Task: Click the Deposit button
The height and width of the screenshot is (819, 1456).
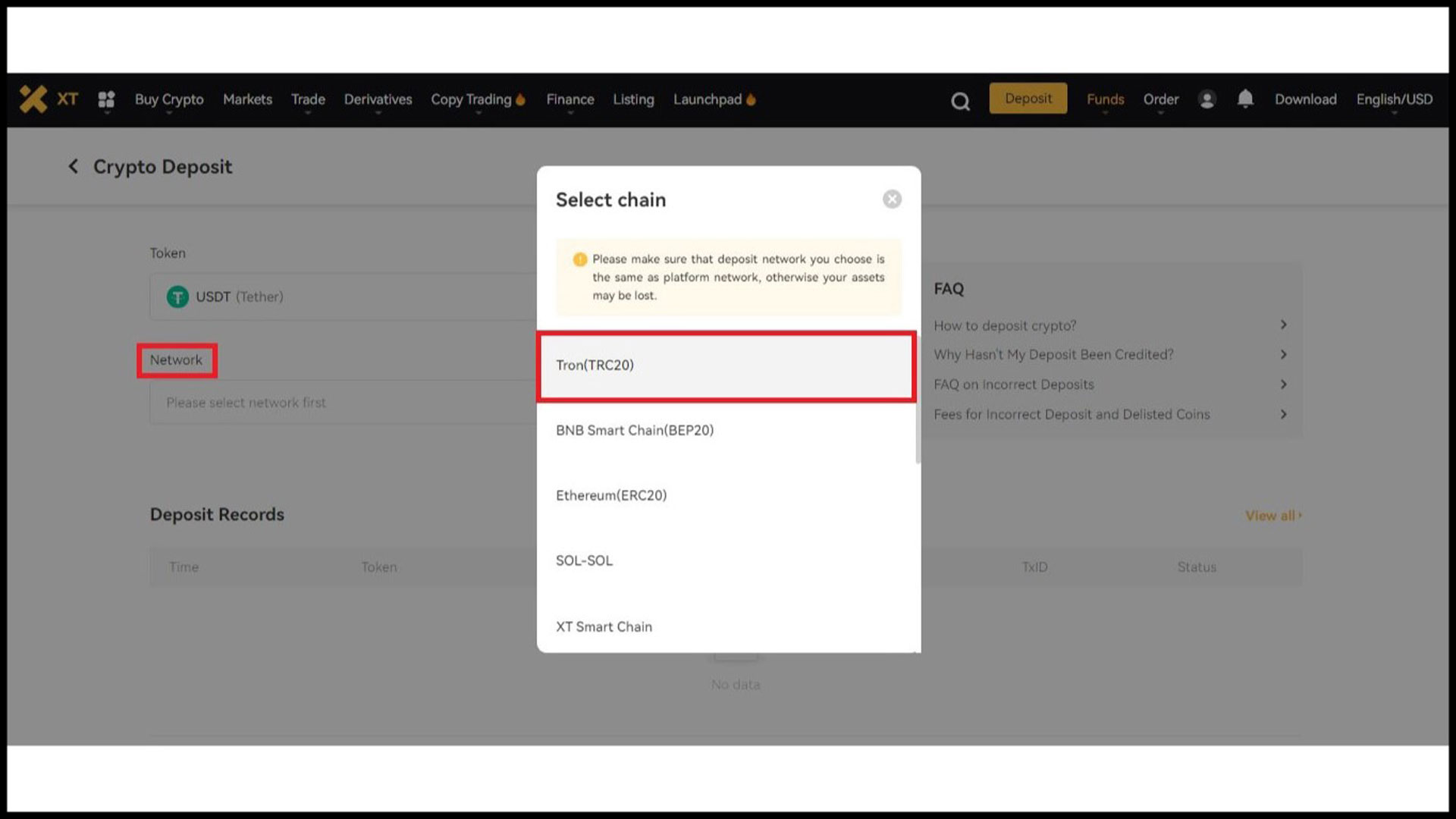Action: coord(1028,97)
